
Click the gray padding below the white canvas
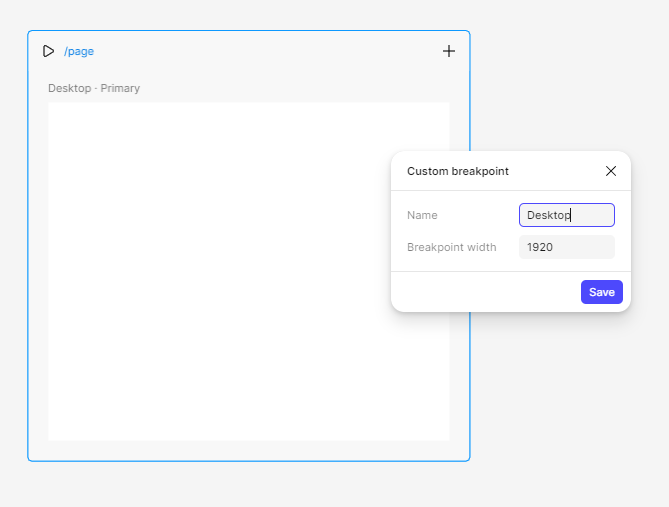coord(249,450)
